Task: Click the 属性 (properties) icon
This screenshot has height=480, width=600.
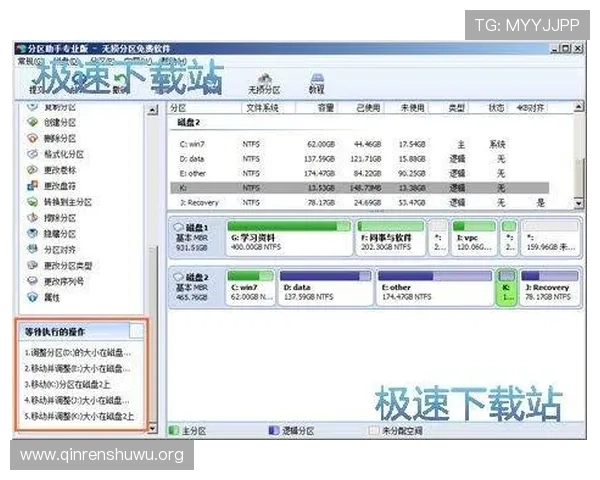Action: (33, 297)
